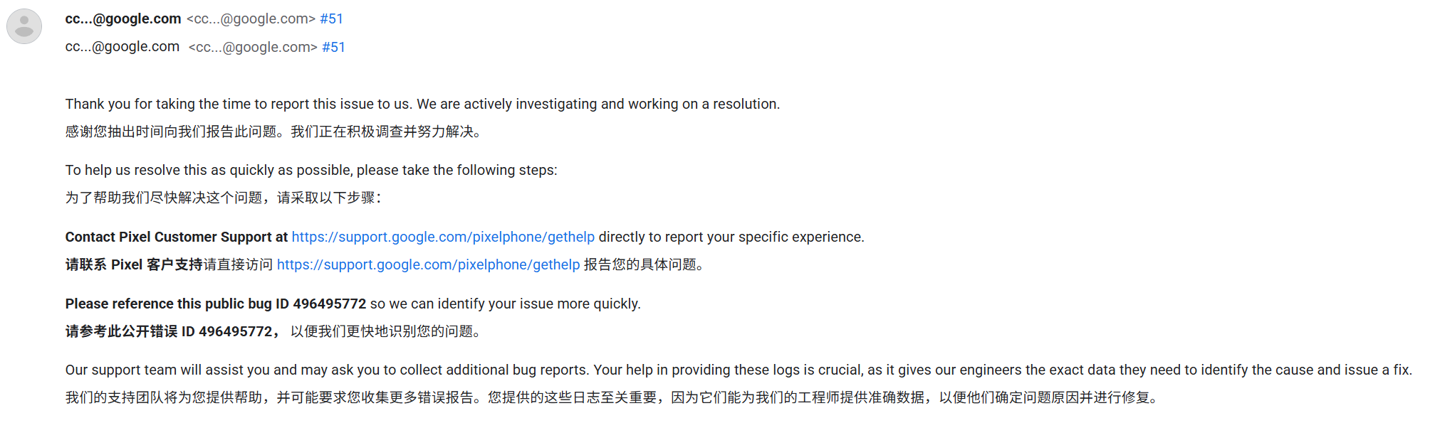Screen dimensions: 1440x423
Task: Click the bold sender name cc...@google.com
Action: 123,19
